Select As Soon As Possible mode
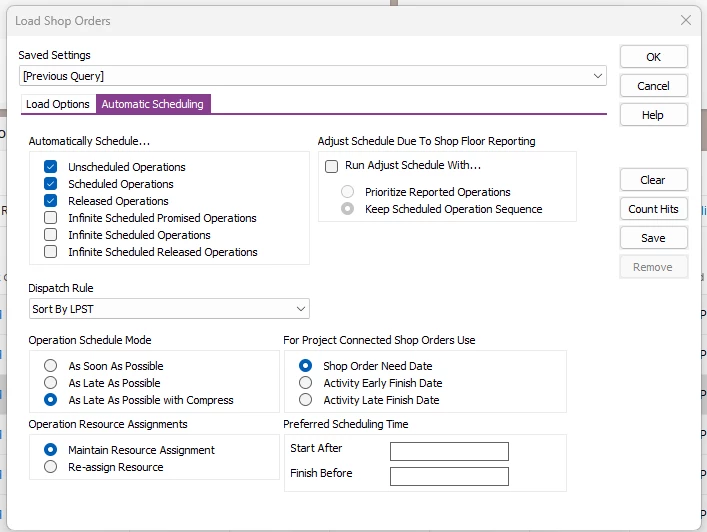707x532 pixels. [51, 366]
